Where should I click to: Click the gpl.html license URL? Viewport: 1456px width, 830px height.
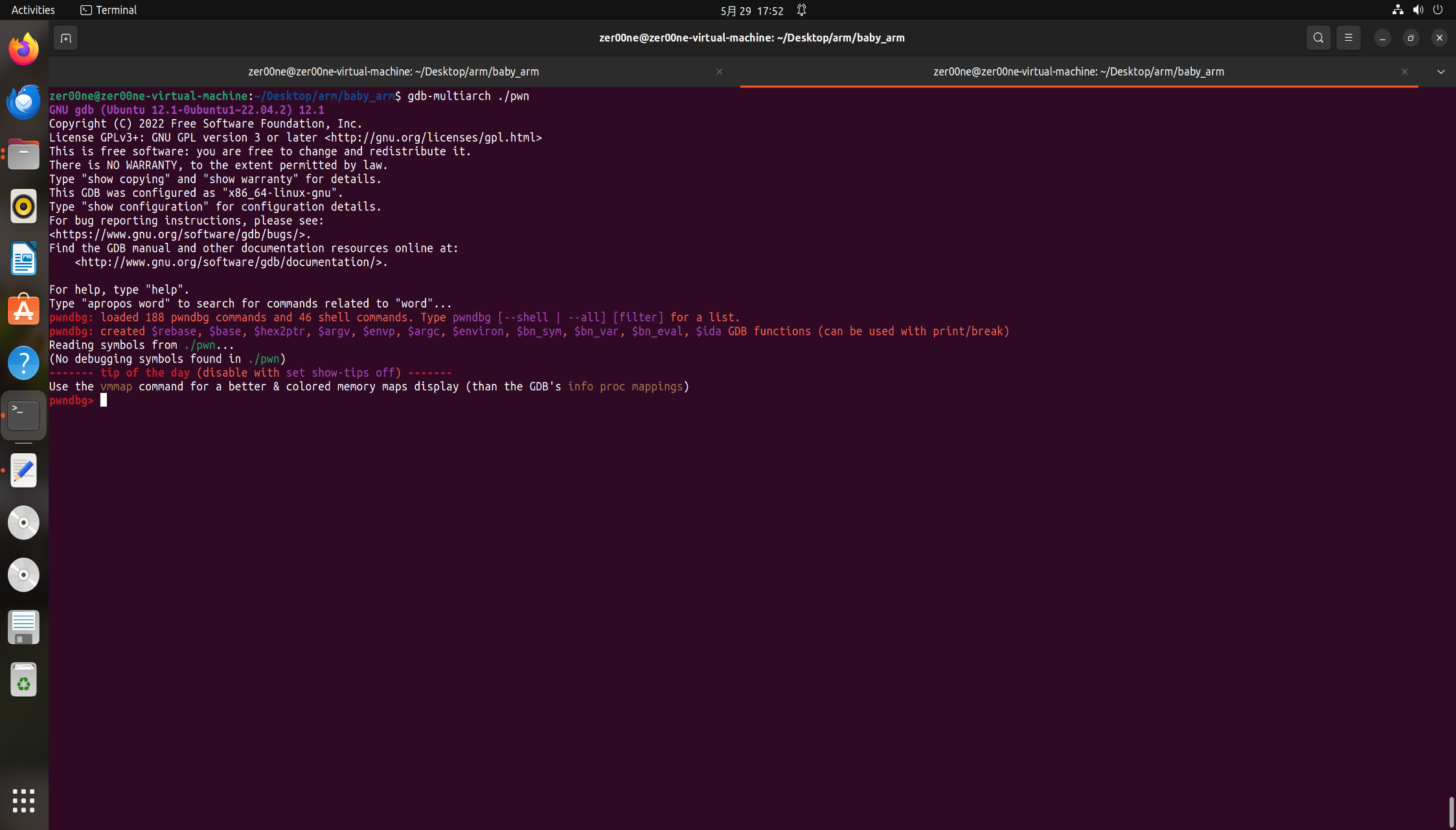(433, 138)
